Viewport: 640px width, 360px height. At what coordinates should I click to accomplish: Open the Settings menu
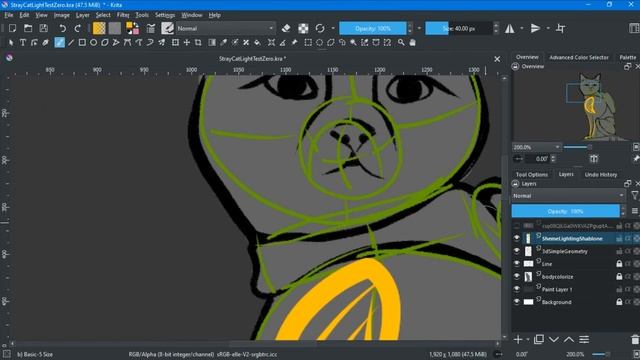click(x=165, y=15)
